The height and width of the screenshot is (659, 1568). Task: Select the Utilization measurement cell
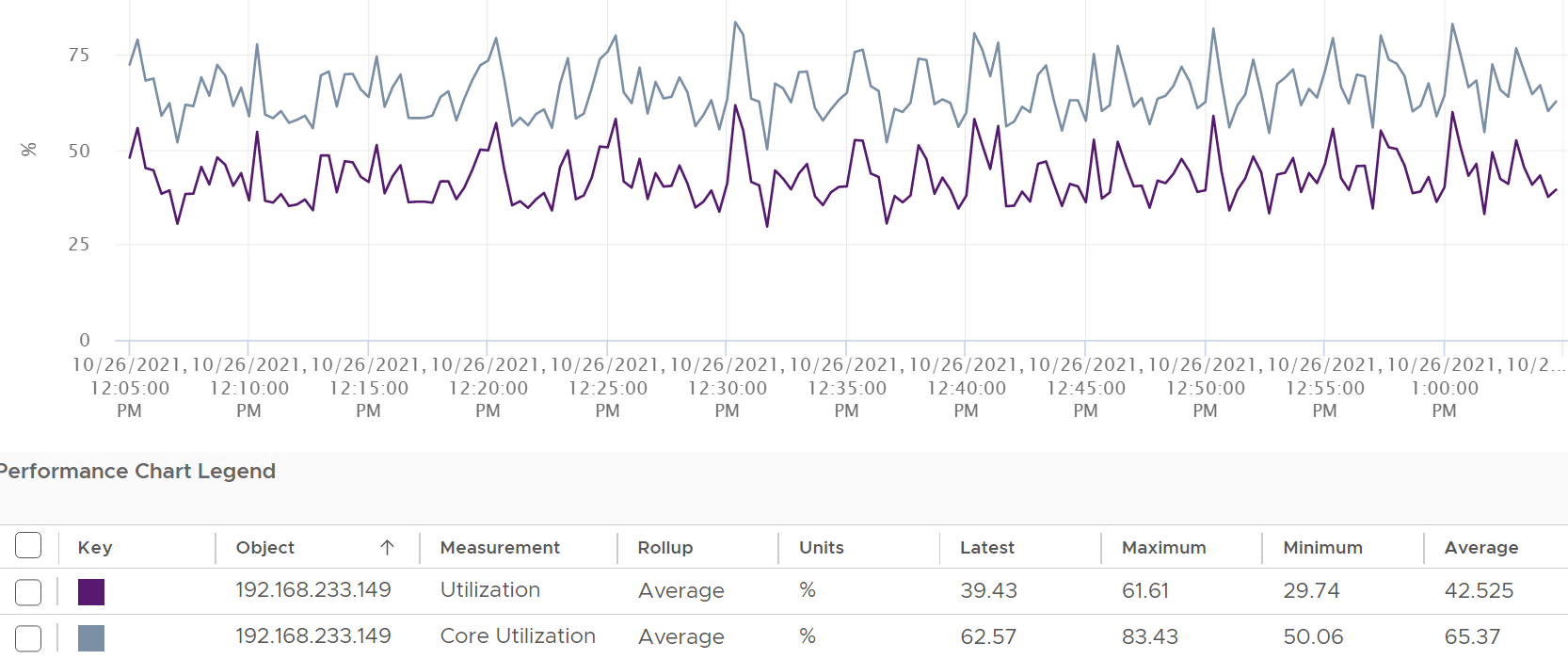490,590
